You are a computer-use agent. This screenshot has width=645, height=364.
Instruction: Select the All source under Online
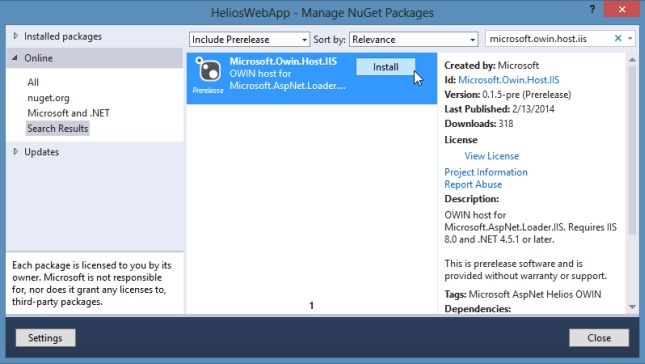(33, 82)
